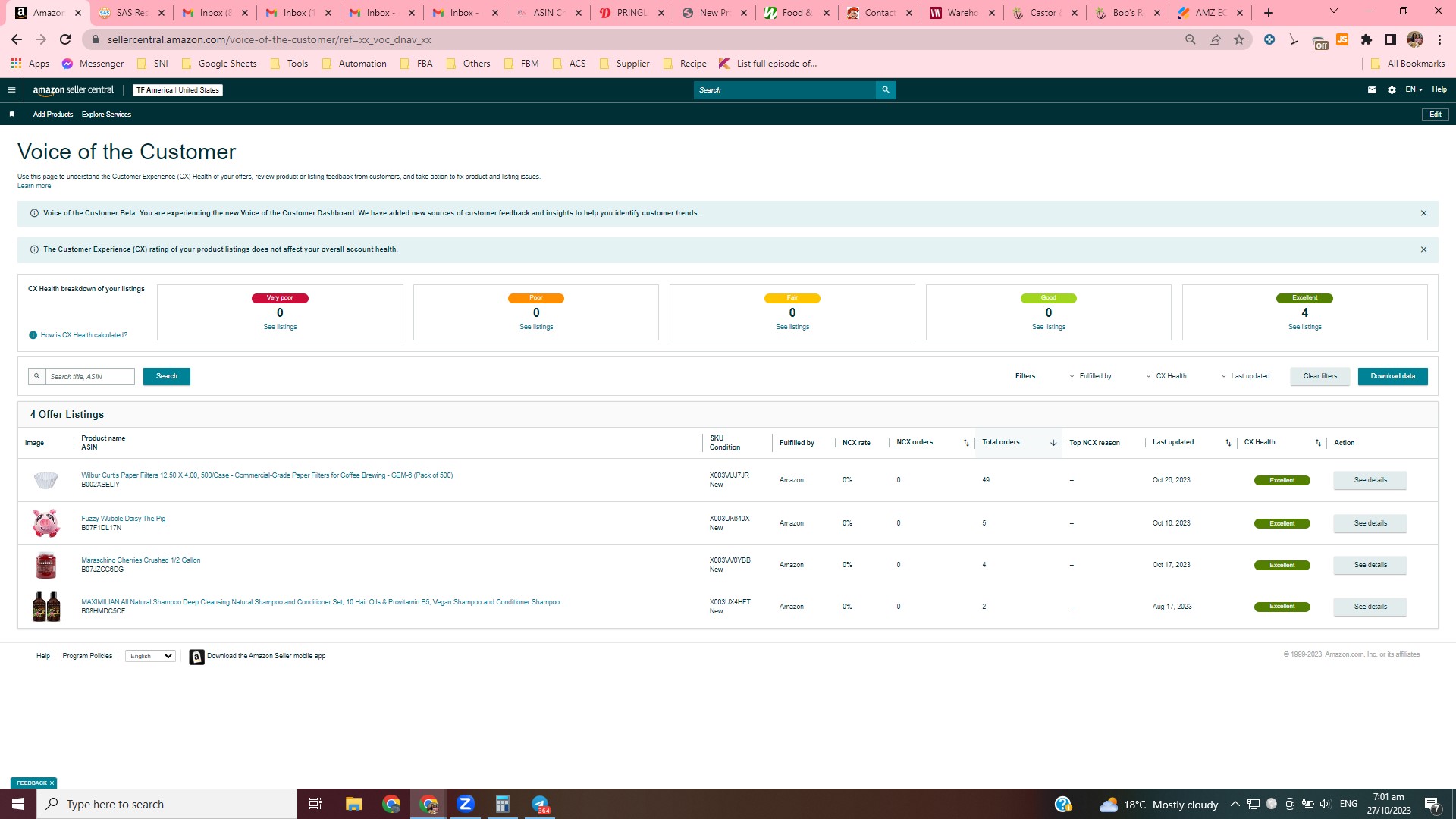Image resolution: width=1456 pixels, height=819 pixels.
Task: Open the English footer language selector
Action: coord(150,657)
